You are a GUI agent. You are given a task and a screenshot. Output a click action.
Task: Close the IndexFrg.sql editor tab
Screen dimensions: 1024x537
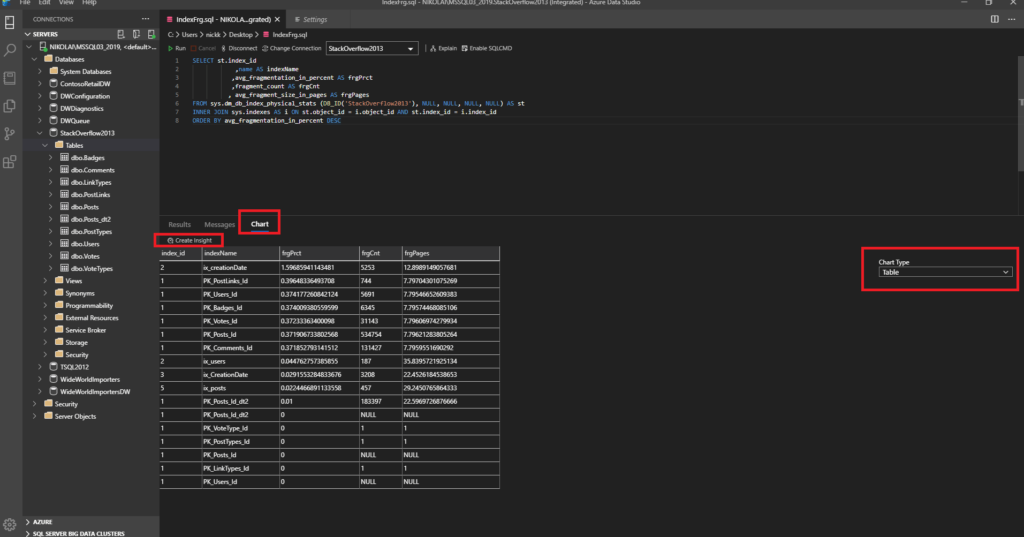277,20
